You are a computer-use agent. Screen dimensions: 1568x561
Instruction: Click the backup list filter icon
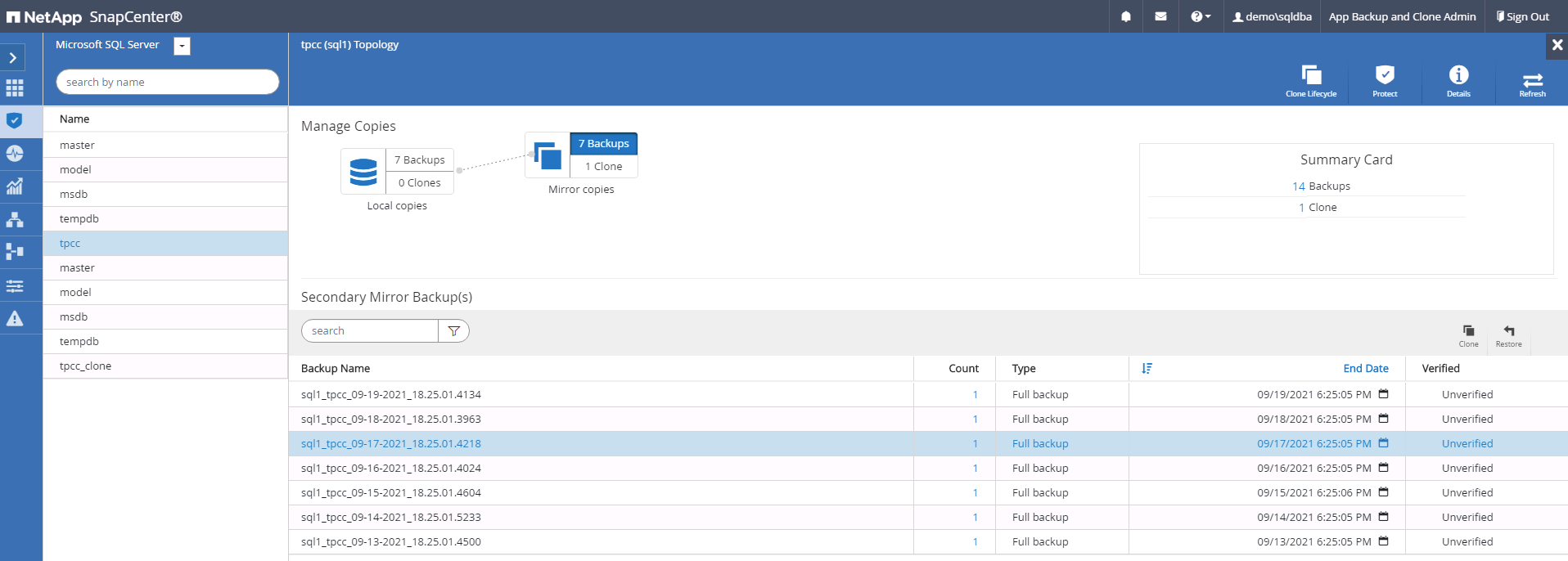453,331
